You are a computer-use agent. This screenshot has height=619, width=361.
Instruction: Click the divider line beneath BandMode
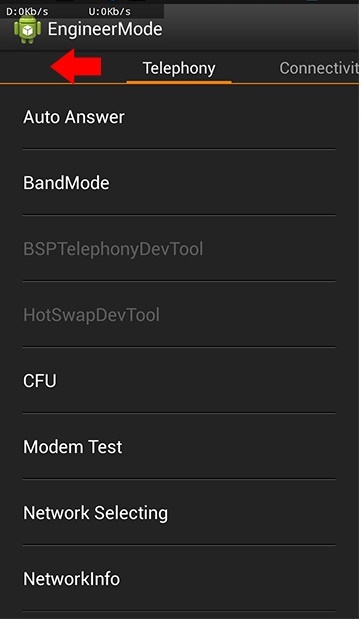pos(179,215)
